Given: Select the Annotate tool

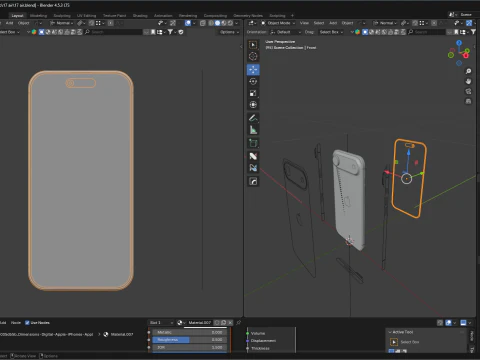Looking at the screenshot, I should pos(253,118).
